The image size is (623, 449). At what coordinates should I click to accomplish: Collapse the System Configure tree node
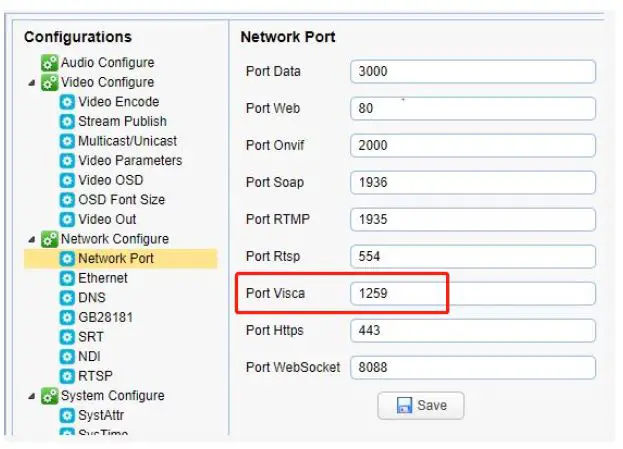pyautogui.click(x=31, y=396)
